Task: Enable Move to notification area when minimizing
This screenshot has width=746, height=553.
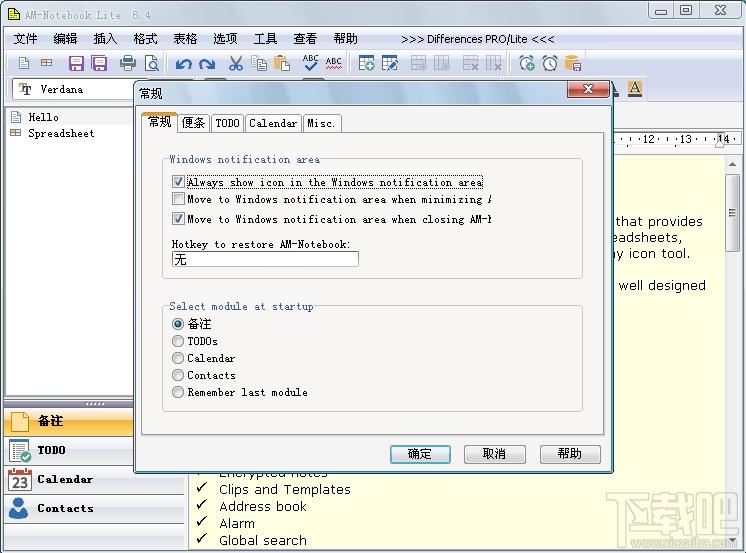Action: [178, 199]
